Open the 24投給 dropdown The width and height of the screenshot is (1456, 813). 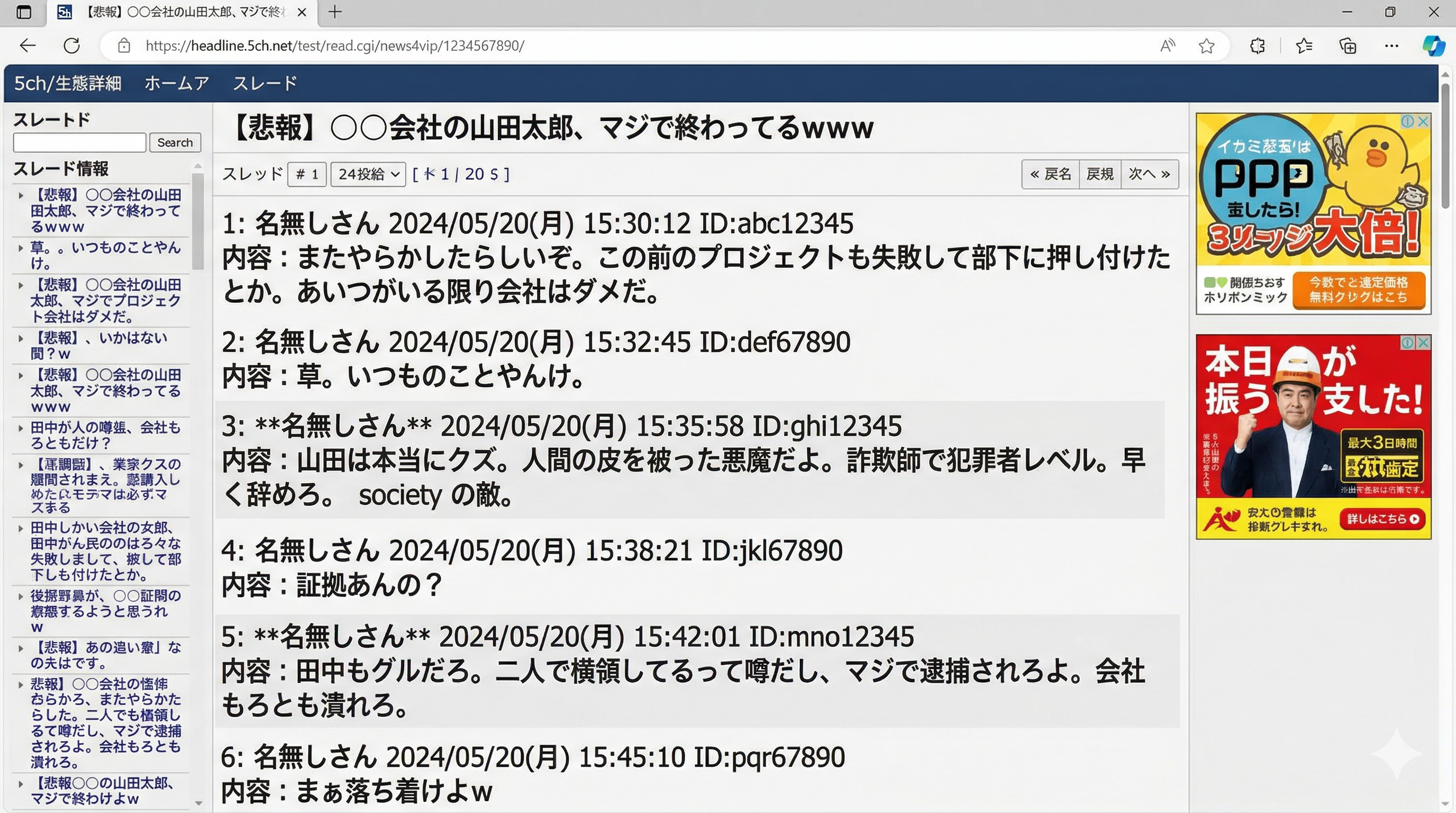(x=368, y=174)
